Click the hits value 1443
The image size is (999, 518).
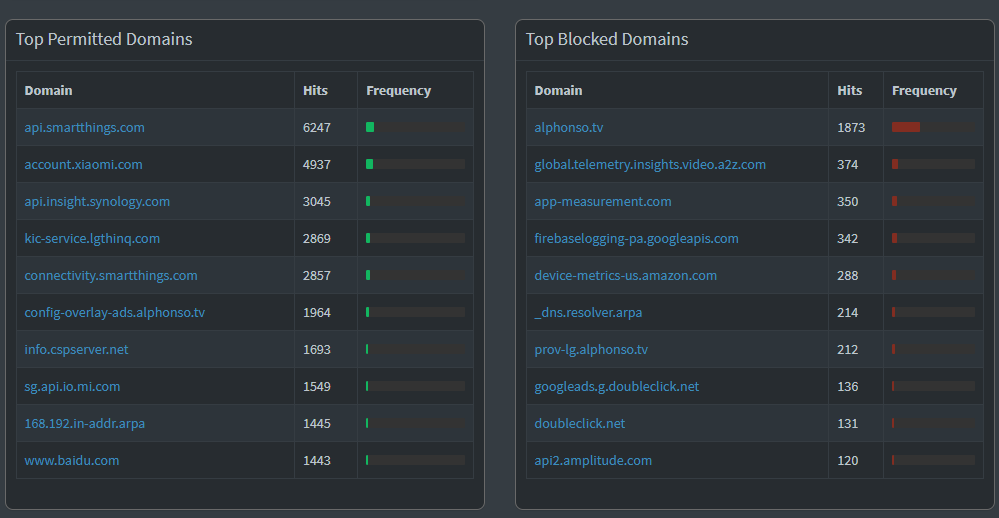pyautogui.click(x=317, y=460)
